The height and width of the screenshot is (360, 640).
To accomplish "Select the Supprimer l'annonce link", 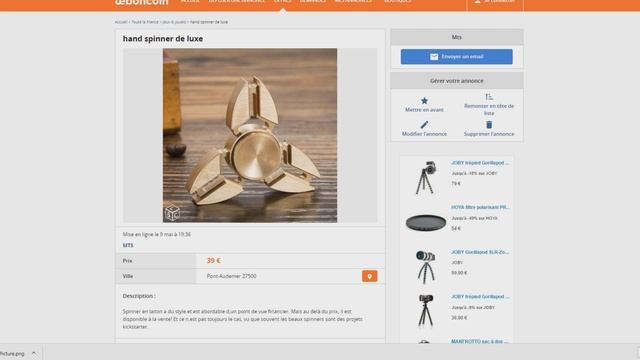I will tap(489, 134).
